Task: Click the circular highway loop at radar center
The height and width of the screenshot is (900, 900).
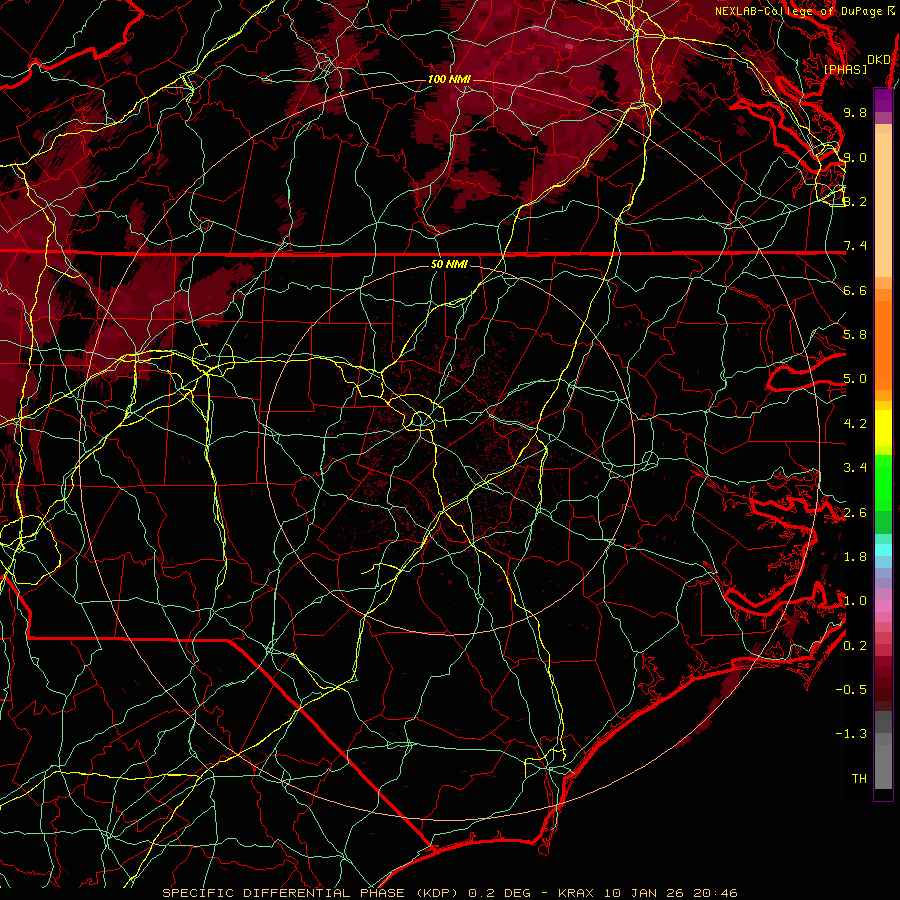Action: pyautogui.click(x=420, y=421)
